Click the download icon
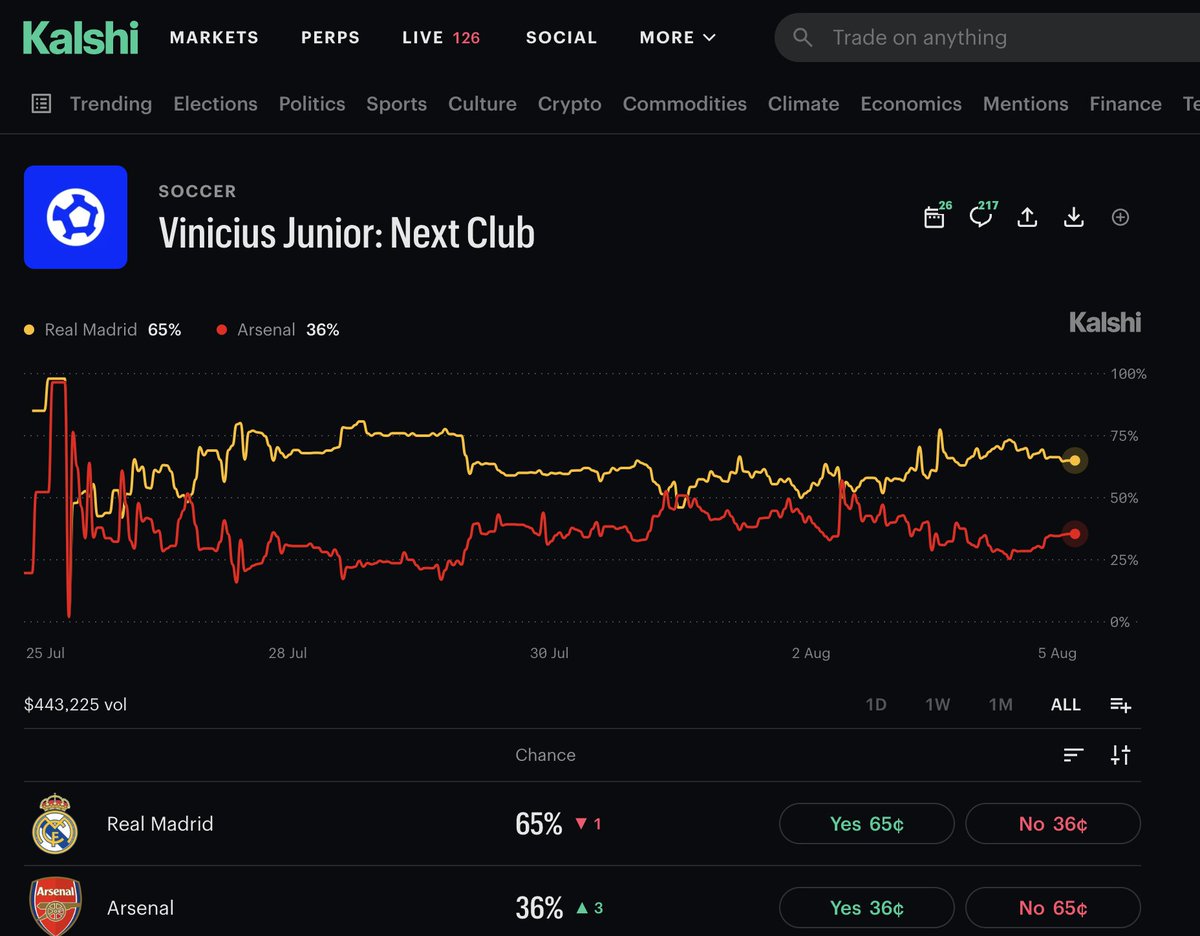The image size is (1200, 936). click(1074, 217)
